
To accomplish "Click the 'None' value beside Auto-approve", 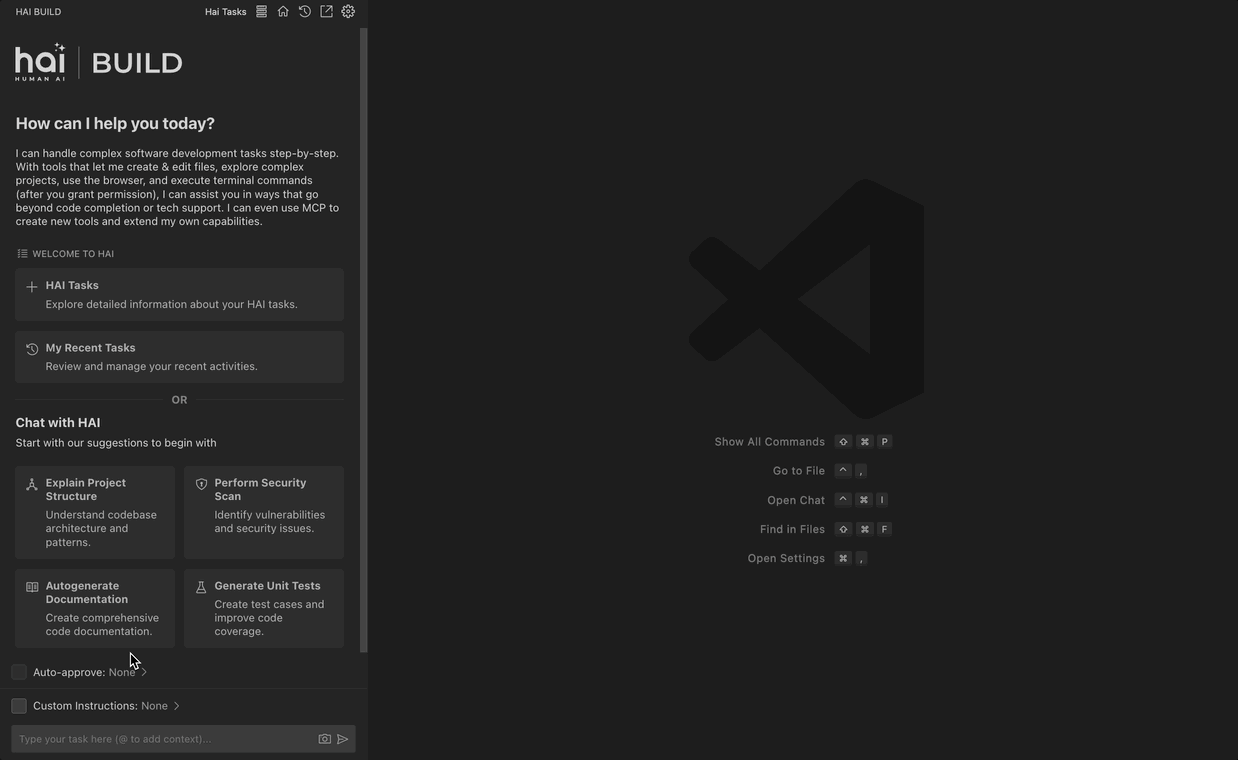I will point(122,672).
